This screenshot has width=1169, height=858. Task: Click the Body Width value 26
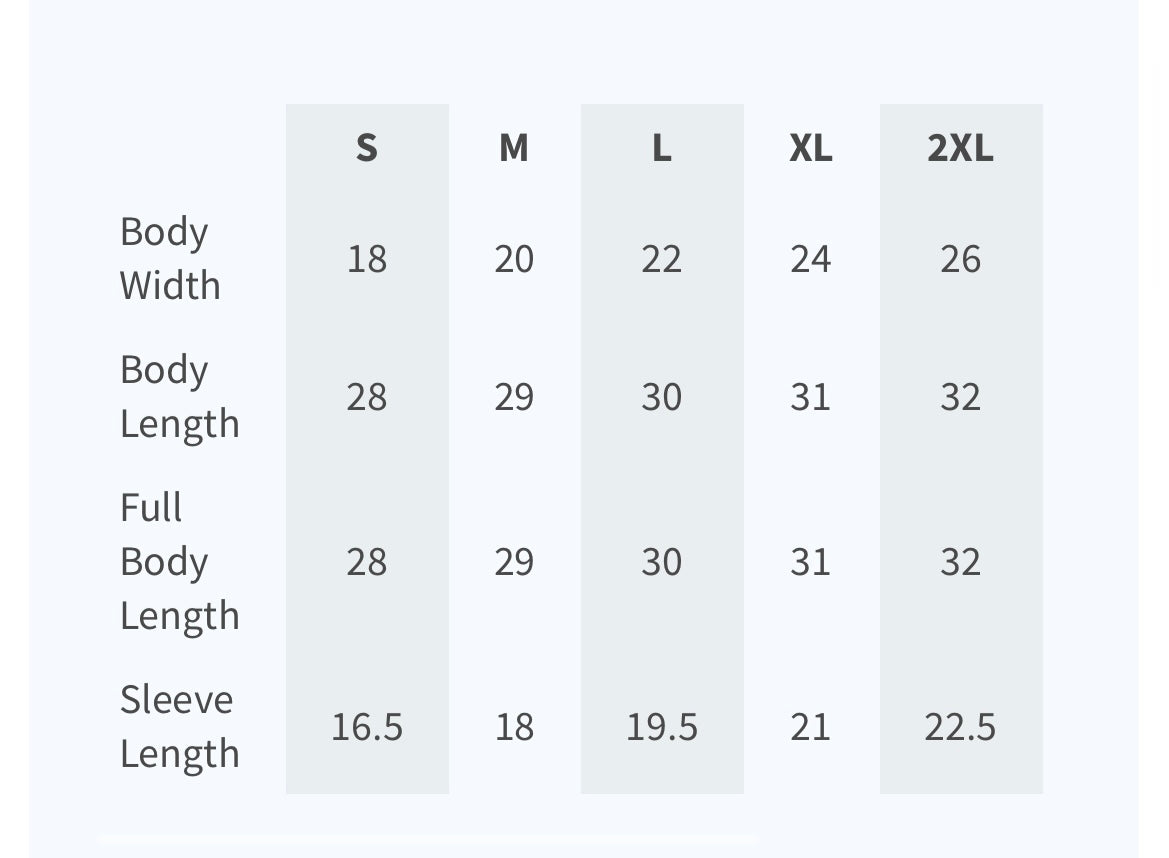tap(960, 260)
